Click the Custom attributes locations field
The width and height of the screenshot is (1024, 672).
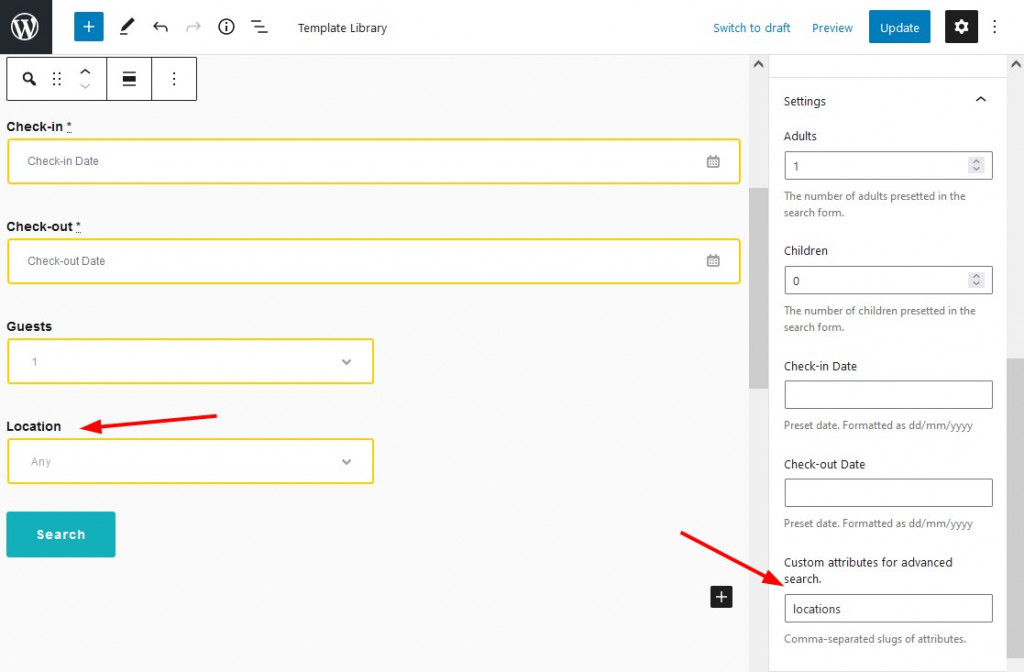tap(888, 609)
